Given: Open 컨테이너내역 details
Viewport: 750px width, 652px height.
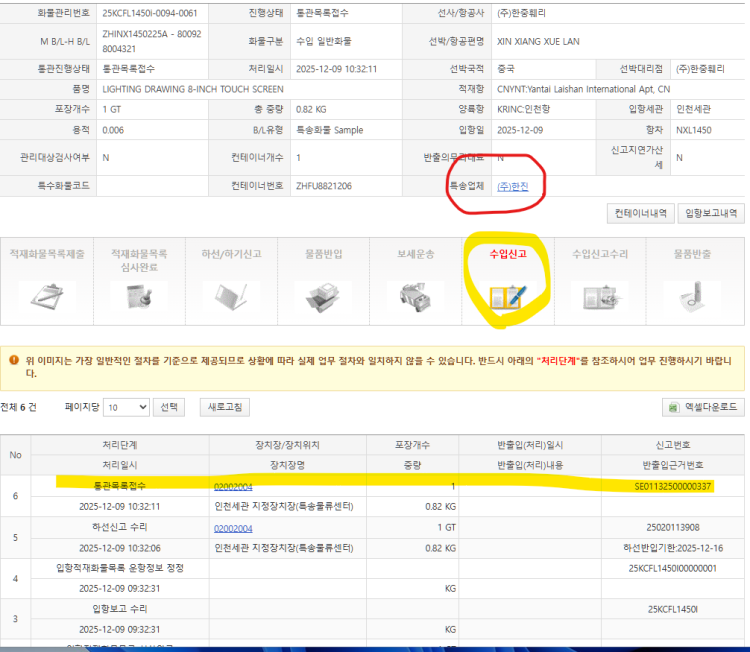Looking at the screenshot, I should (x=639, y=213).
